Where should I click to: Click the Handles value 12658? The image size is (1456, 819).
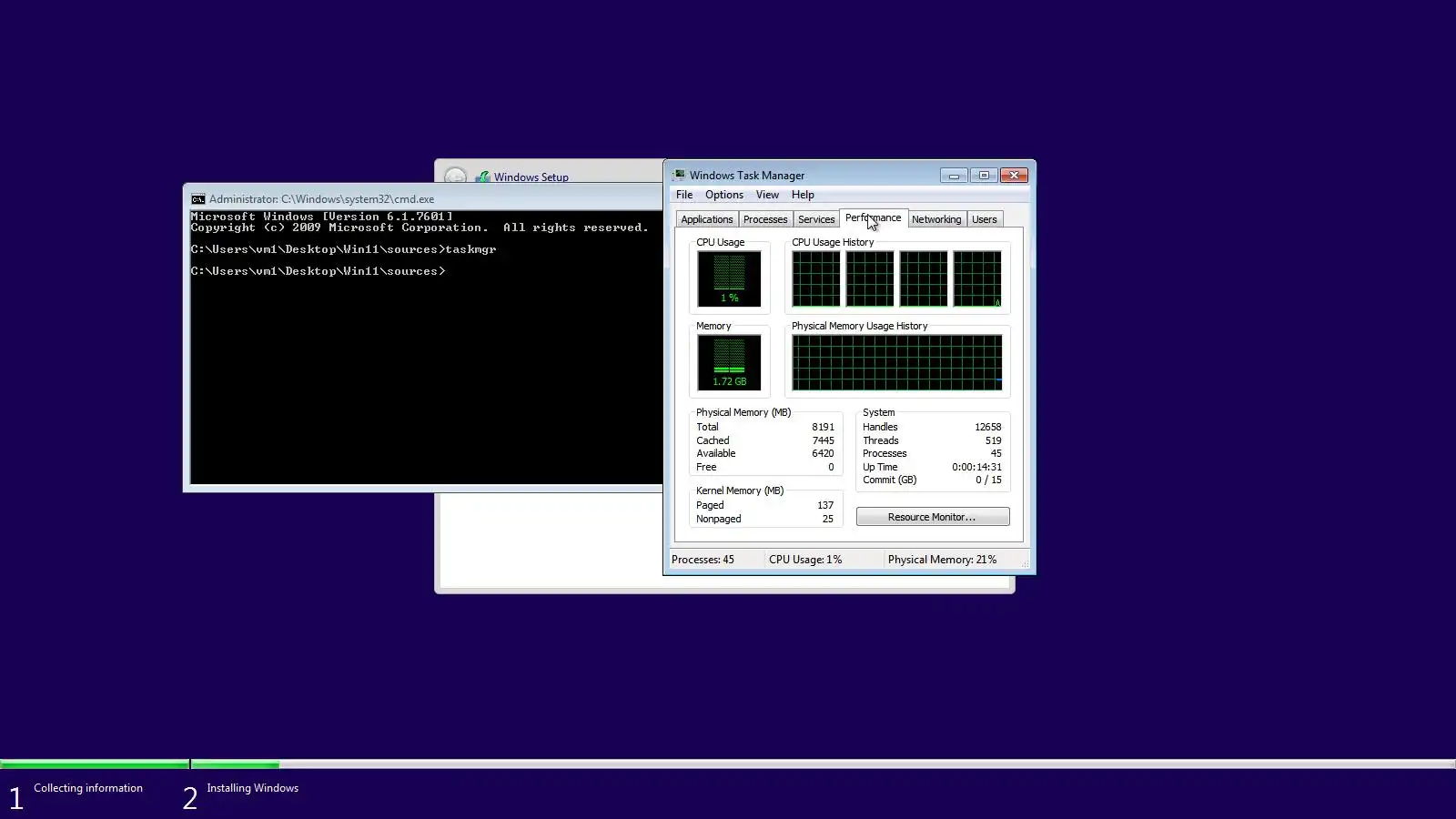pyautogui.click(x=987, y=427)
